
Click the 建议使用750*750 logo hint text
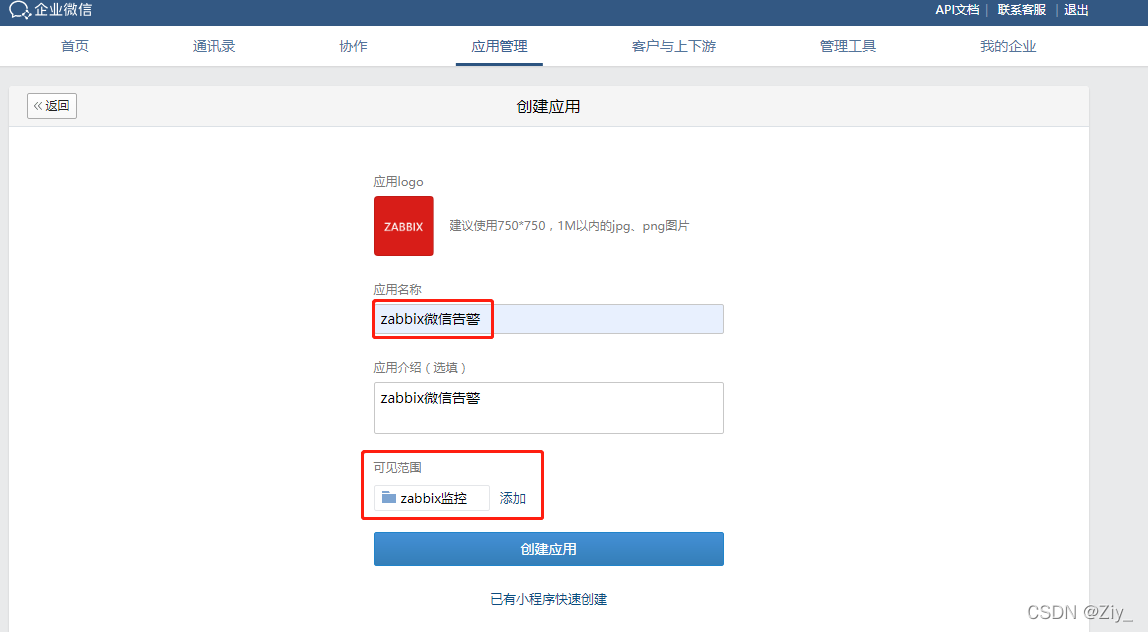[569, 226]
